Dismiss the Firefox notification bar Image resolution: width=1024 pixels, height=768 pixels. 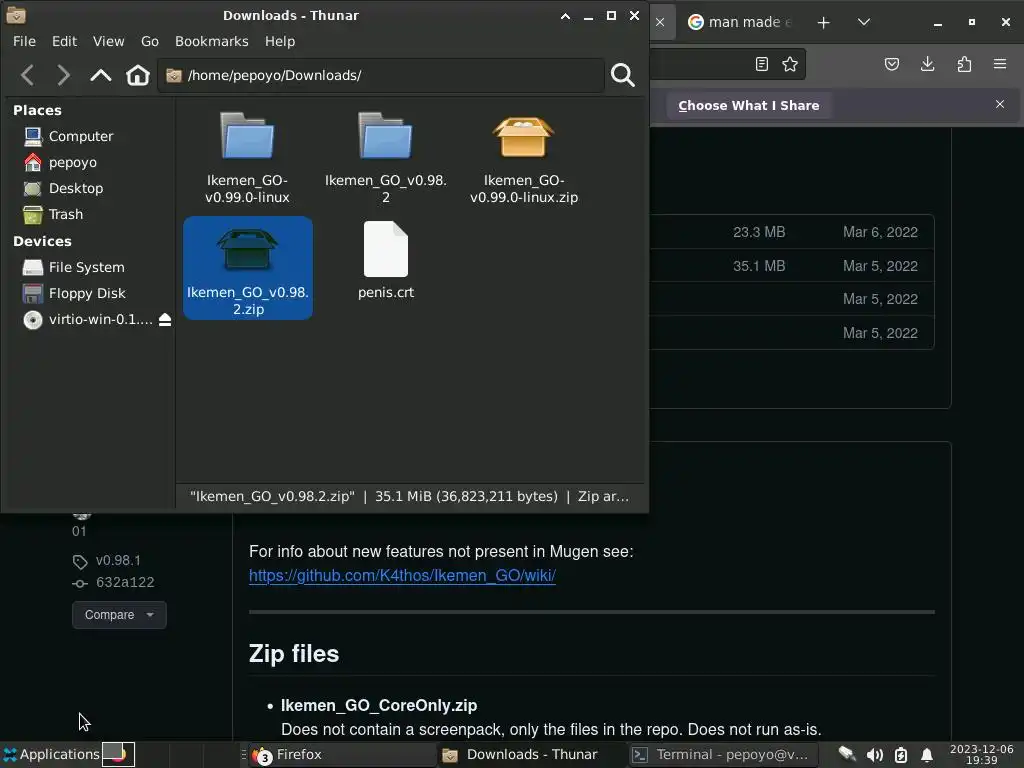pyautogui.click(x=1000, y=104)
